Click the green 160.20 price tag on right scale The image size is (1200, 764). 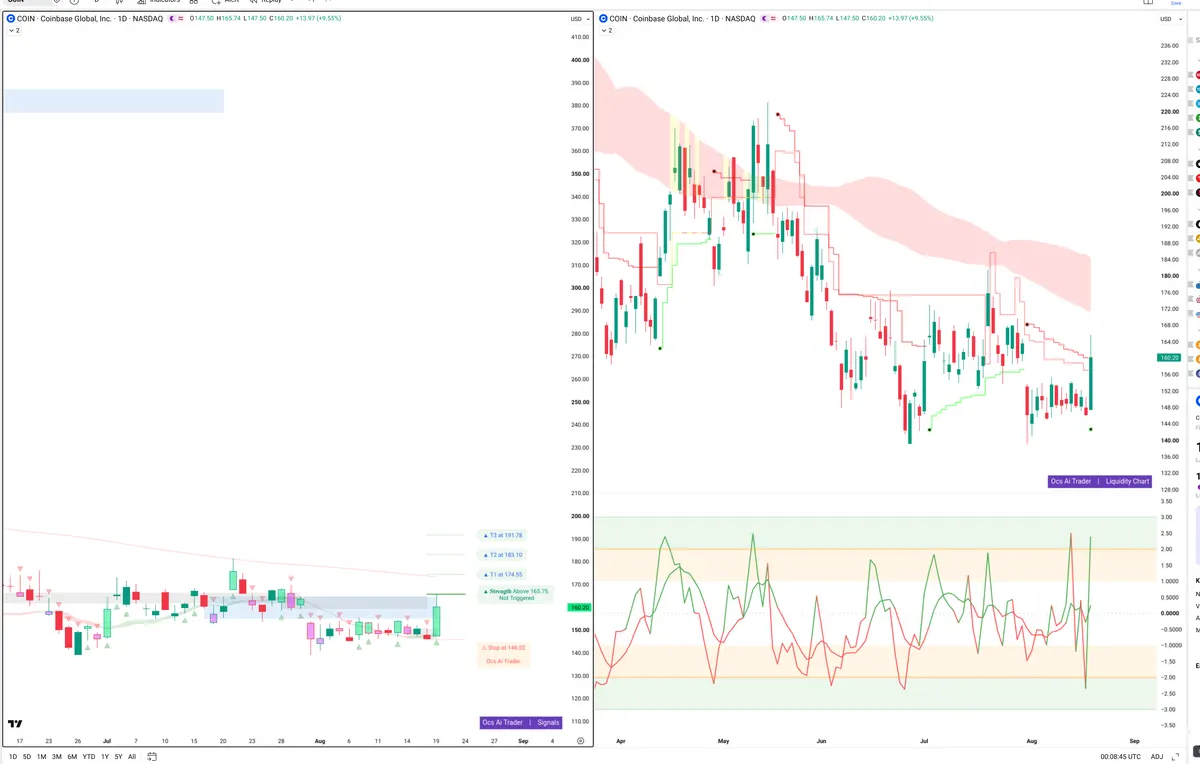(x=1169, y=357)
